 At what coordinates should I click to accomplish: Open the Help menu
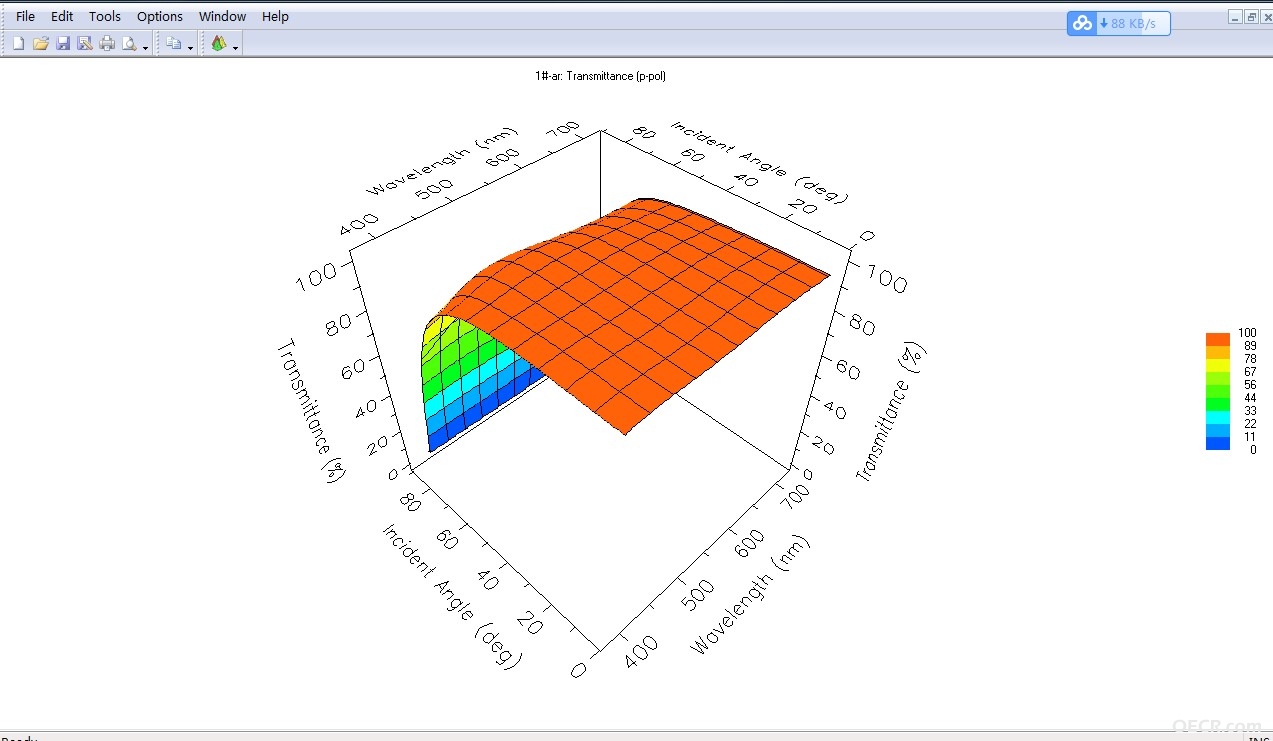click(275, 16)
